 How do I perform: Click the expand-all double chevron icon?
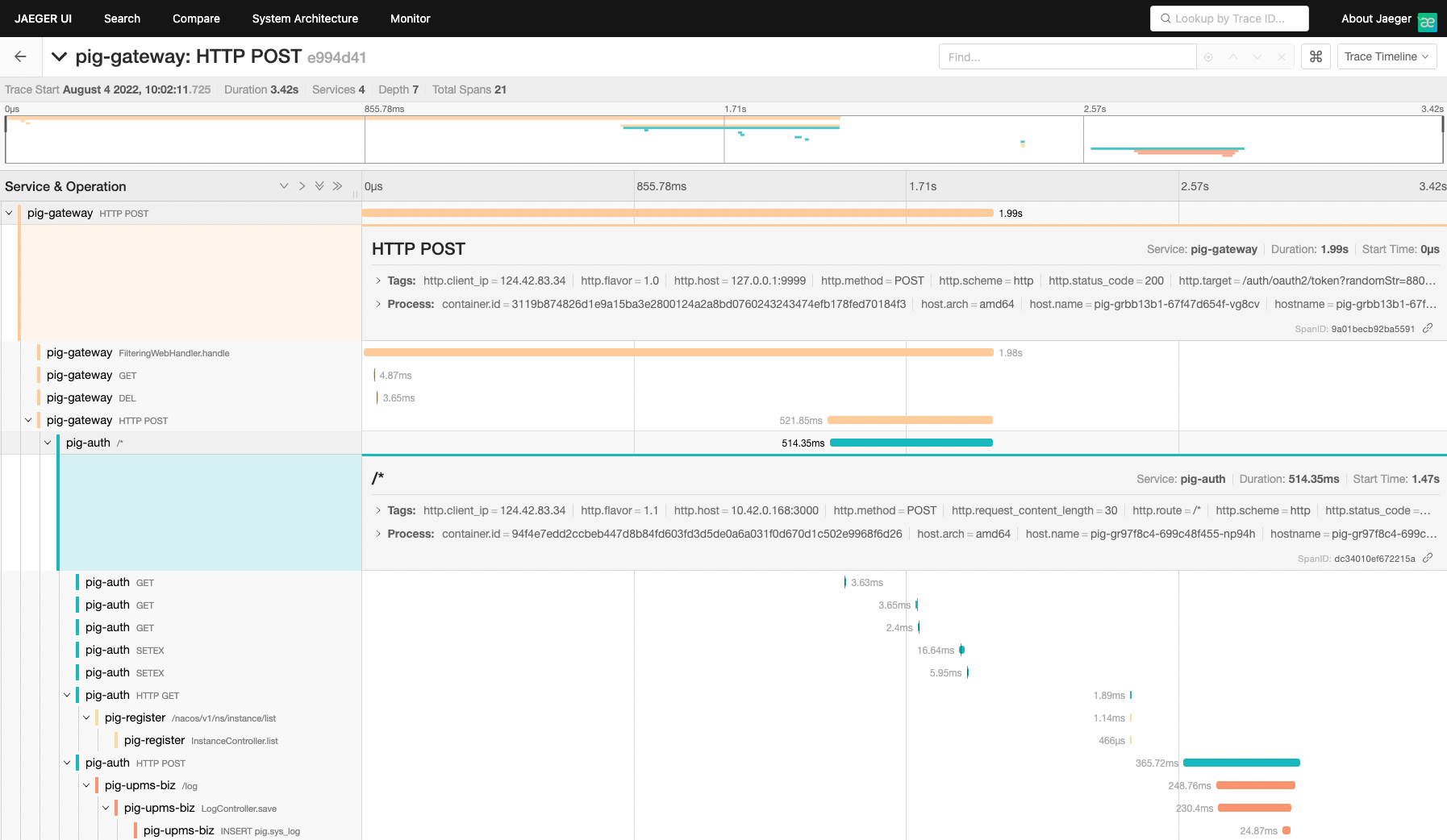[319, 186]
